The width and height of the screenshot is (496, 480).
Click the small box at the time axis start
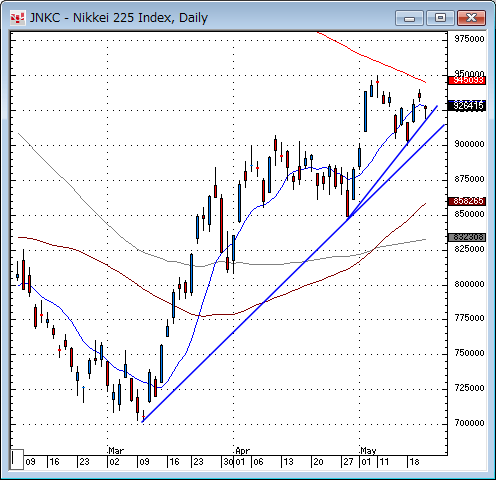click(x=17, y=459)
